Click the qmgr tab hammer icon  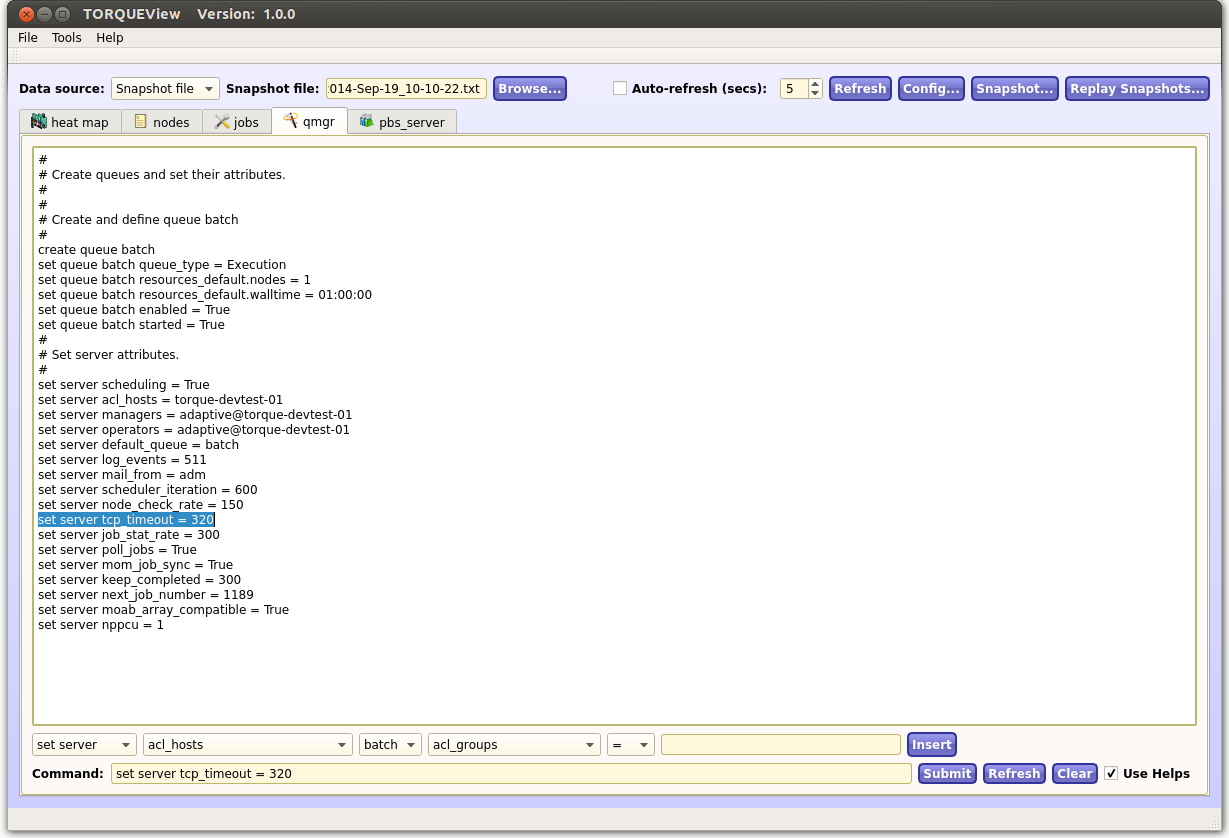point(291,120)
